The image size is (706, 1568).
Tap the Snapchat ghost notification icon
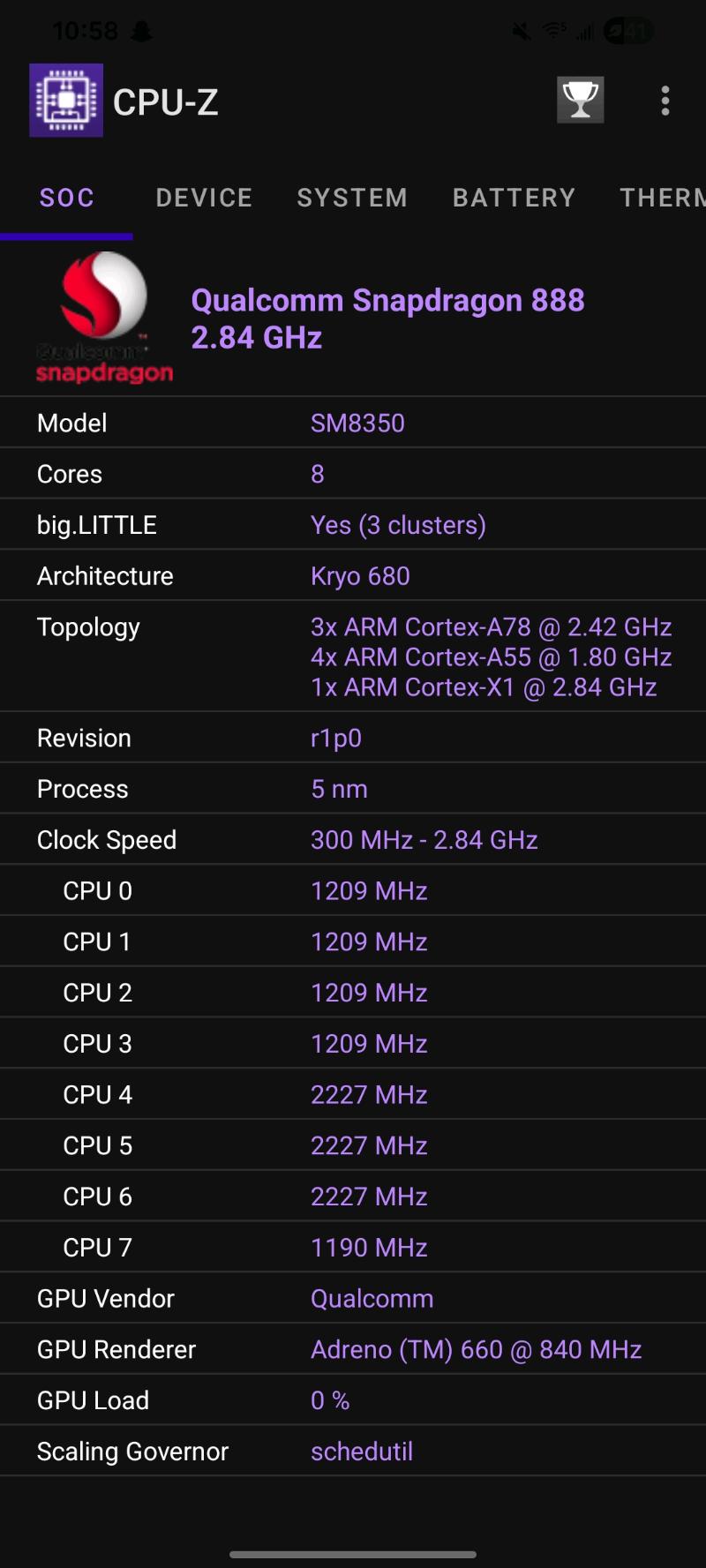(x=141, y=32)
